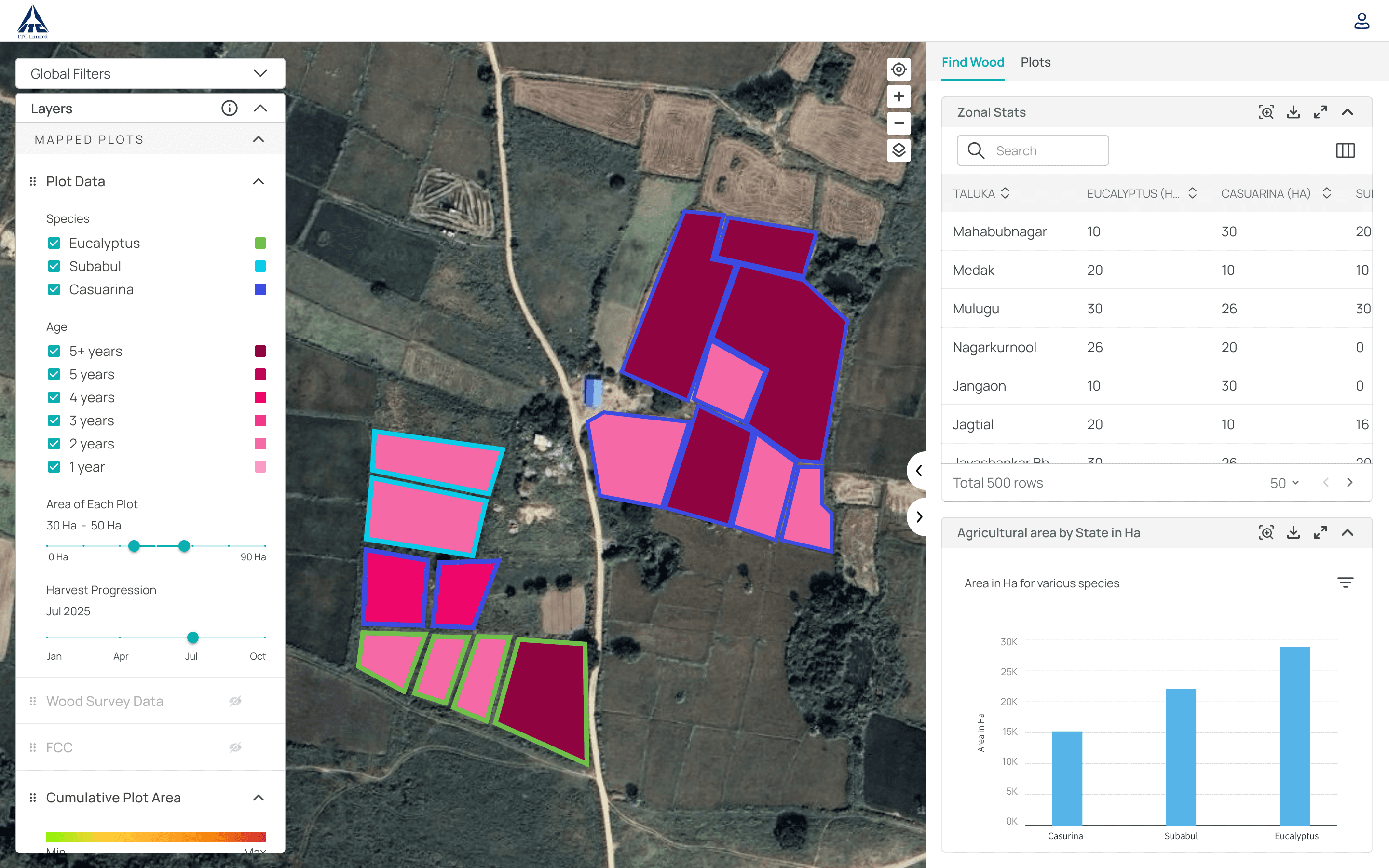Open the user profile icon
The image size is (1389, 868).
point(1362,21)
